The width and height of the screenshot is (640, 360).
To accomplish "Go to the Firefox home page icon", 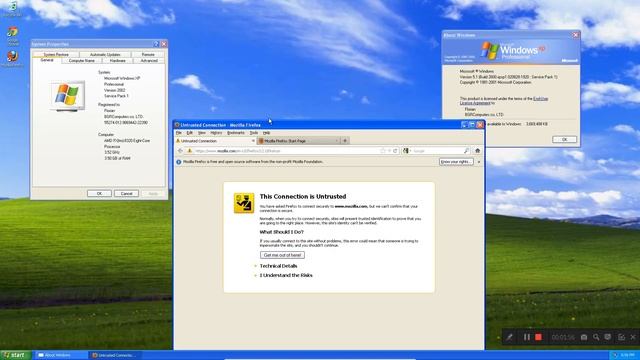I will coord(478,151).
